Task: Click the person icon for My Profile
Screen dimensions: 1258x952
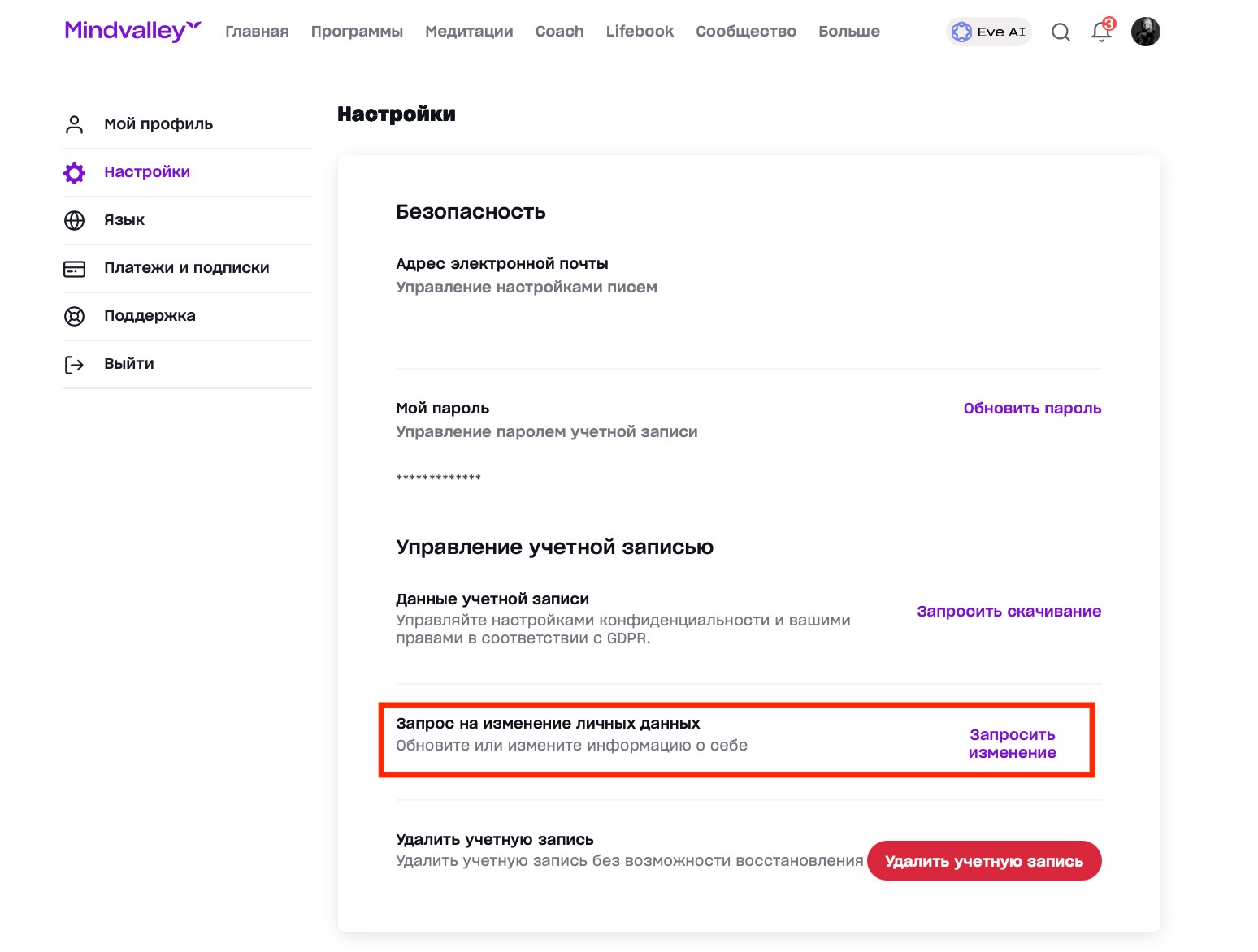Action: click(x=74, y=124)
